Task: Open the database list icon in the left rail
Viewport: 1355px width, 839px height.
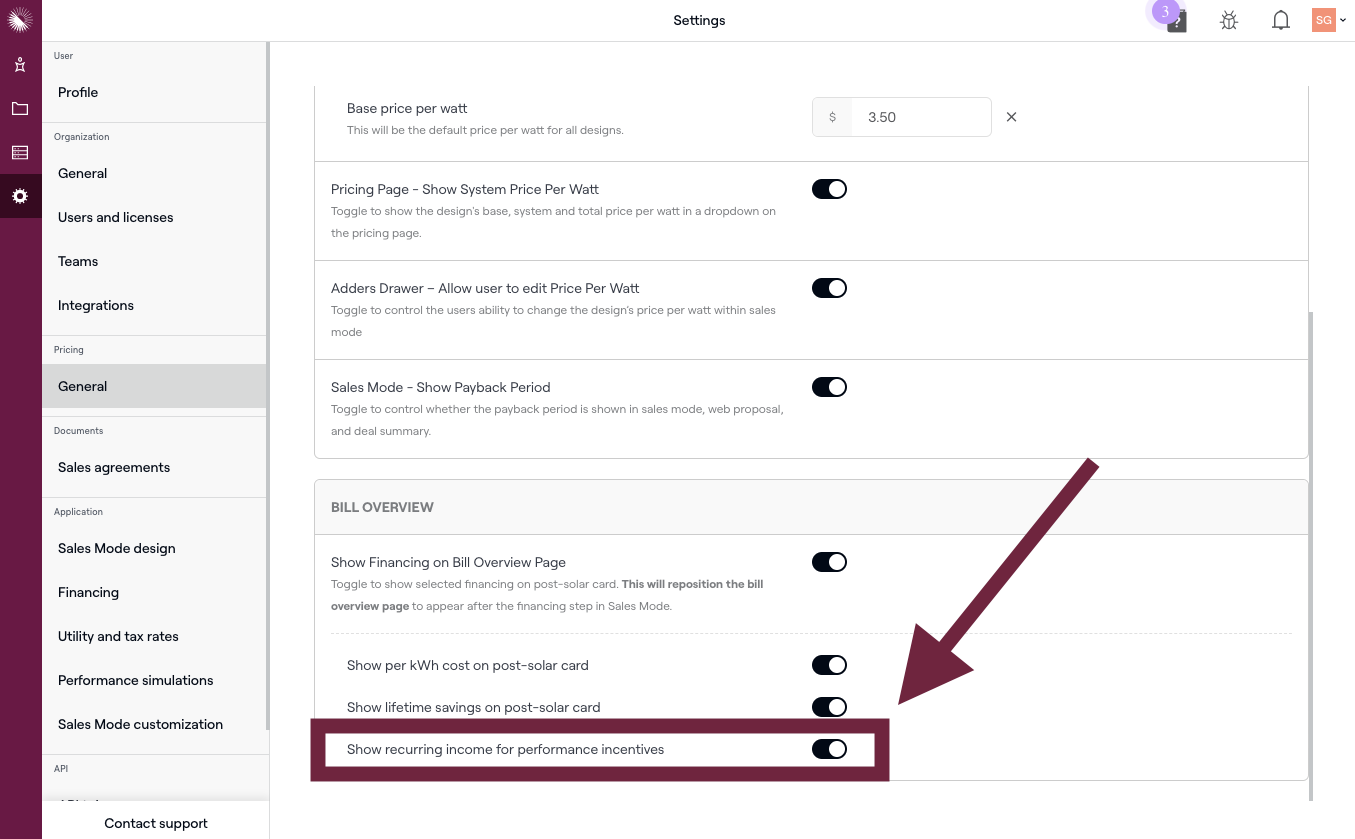Action: point(20,153)
